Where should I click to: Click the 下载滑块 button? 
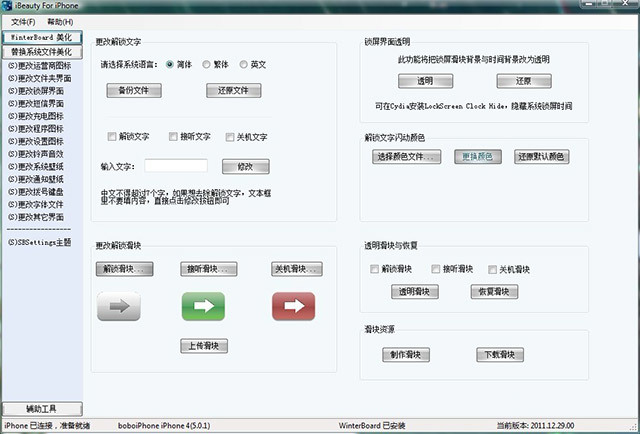click(x=500, y=354)
